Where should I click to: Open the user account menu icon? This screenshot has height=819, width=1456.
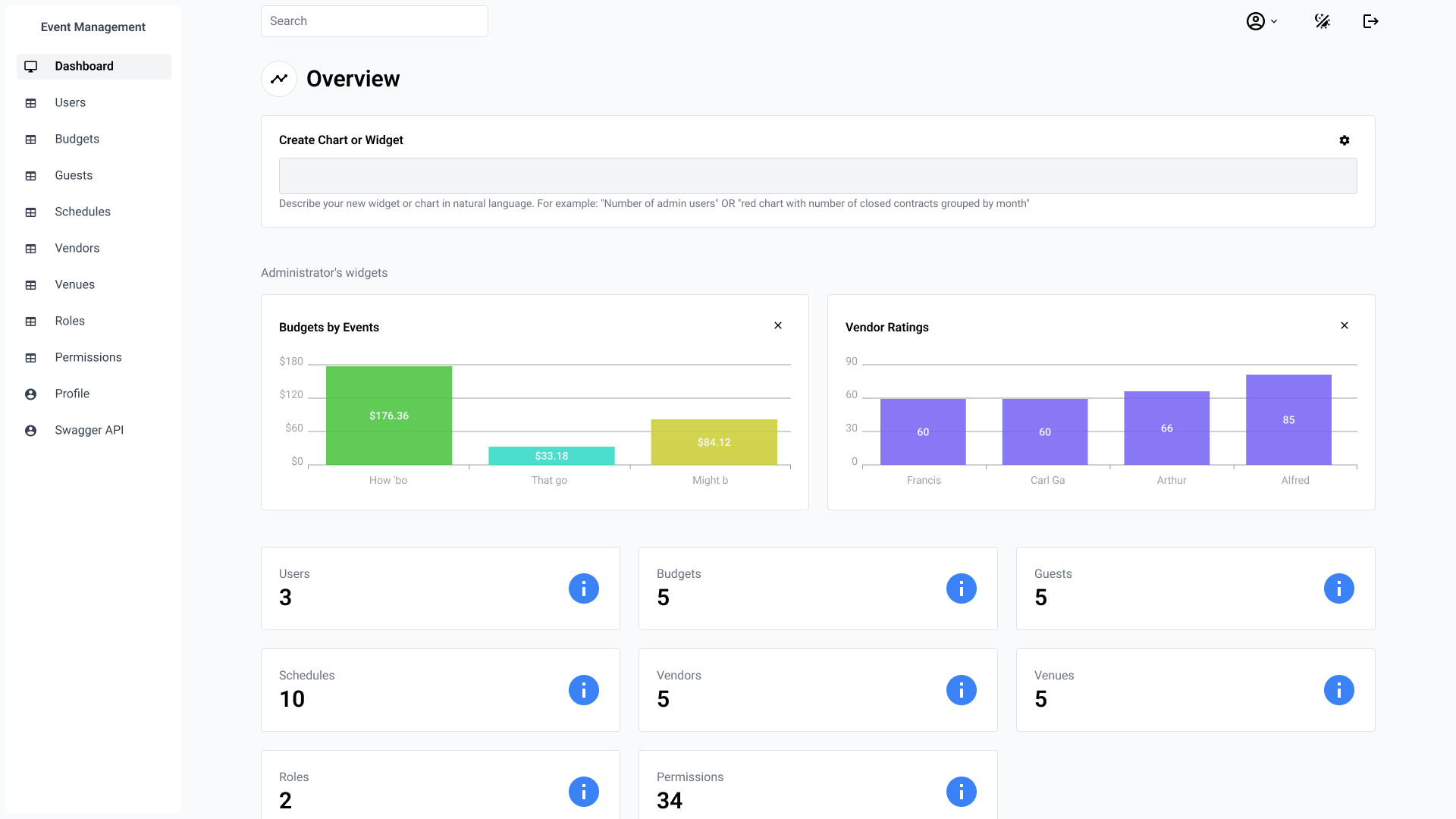[x=1256, y=20]
